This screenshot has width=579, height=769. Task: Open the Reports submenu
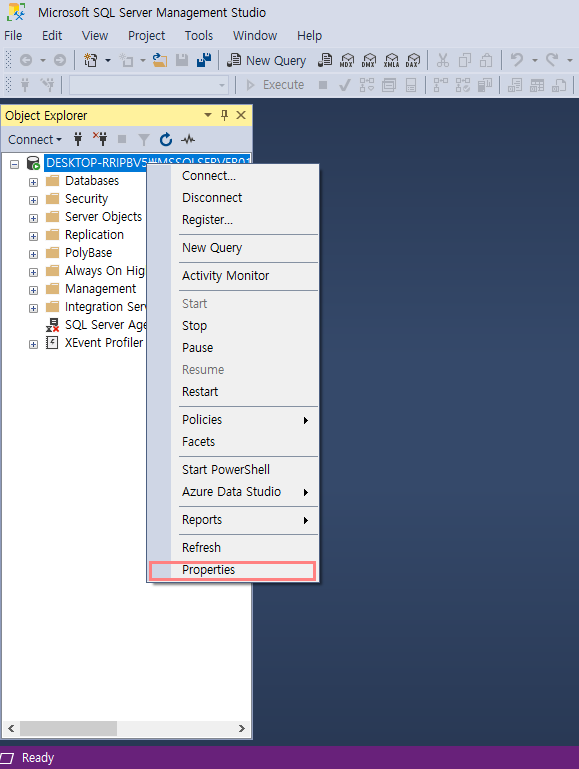pos(232,520)
